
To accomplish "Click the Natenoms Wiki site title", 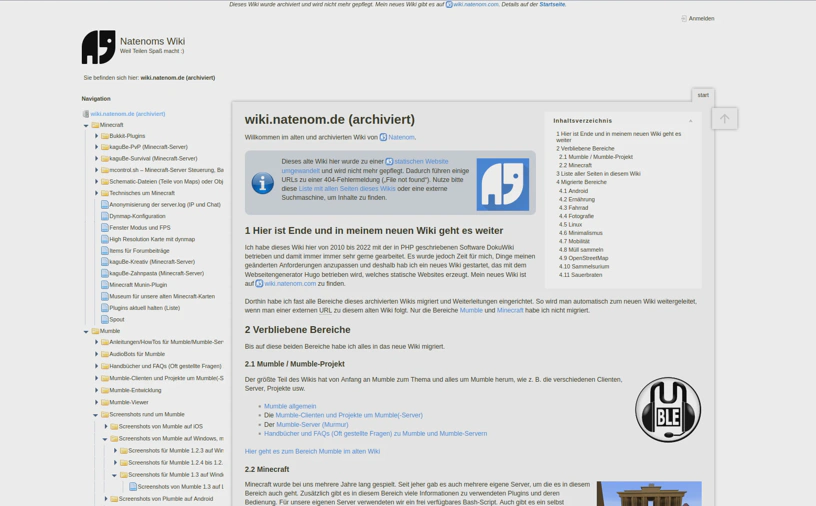I will (x=152, y=41).
